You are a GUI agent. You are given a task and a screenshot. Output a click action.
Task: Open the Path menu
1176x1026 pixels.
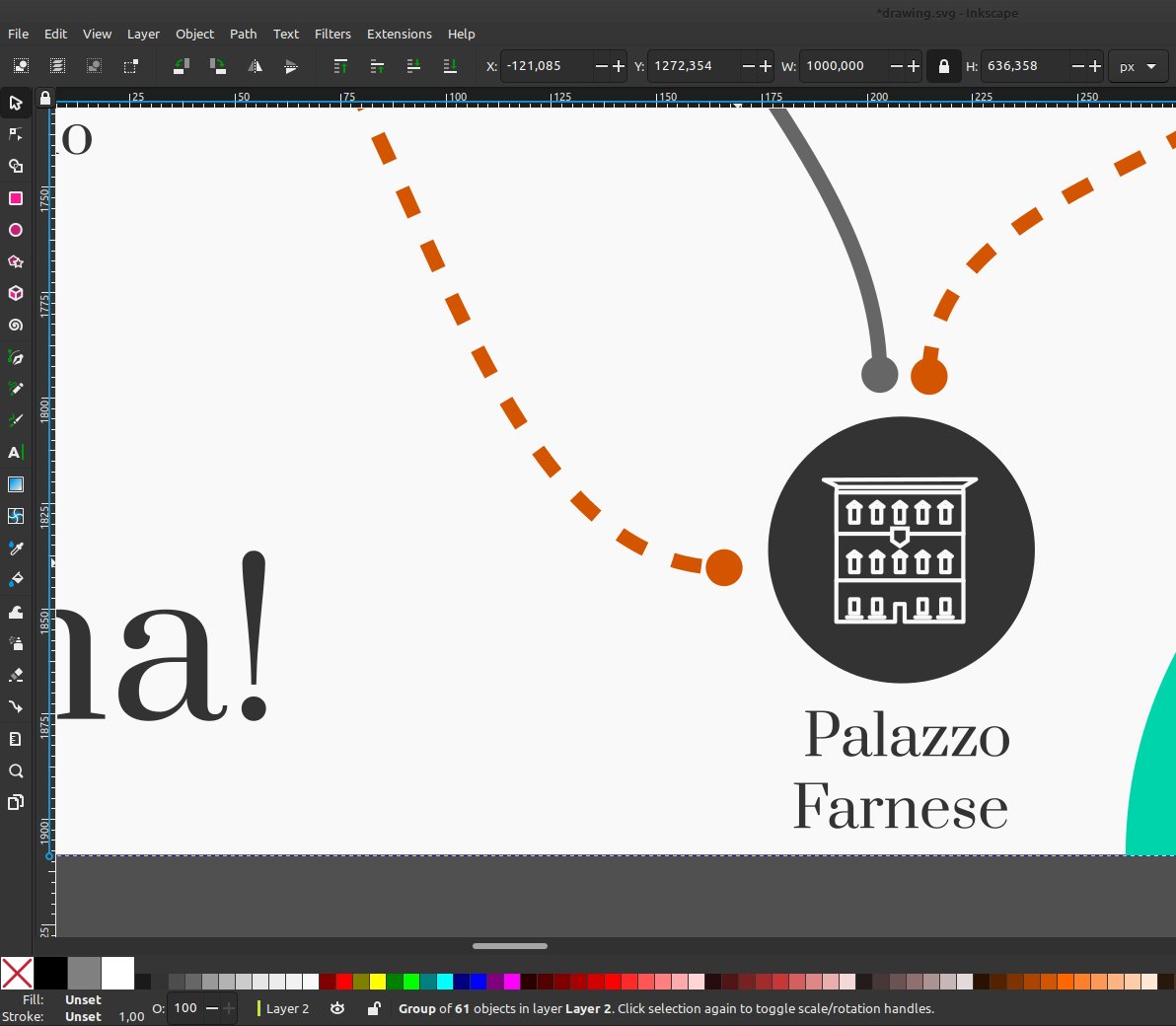click(243, 34)
